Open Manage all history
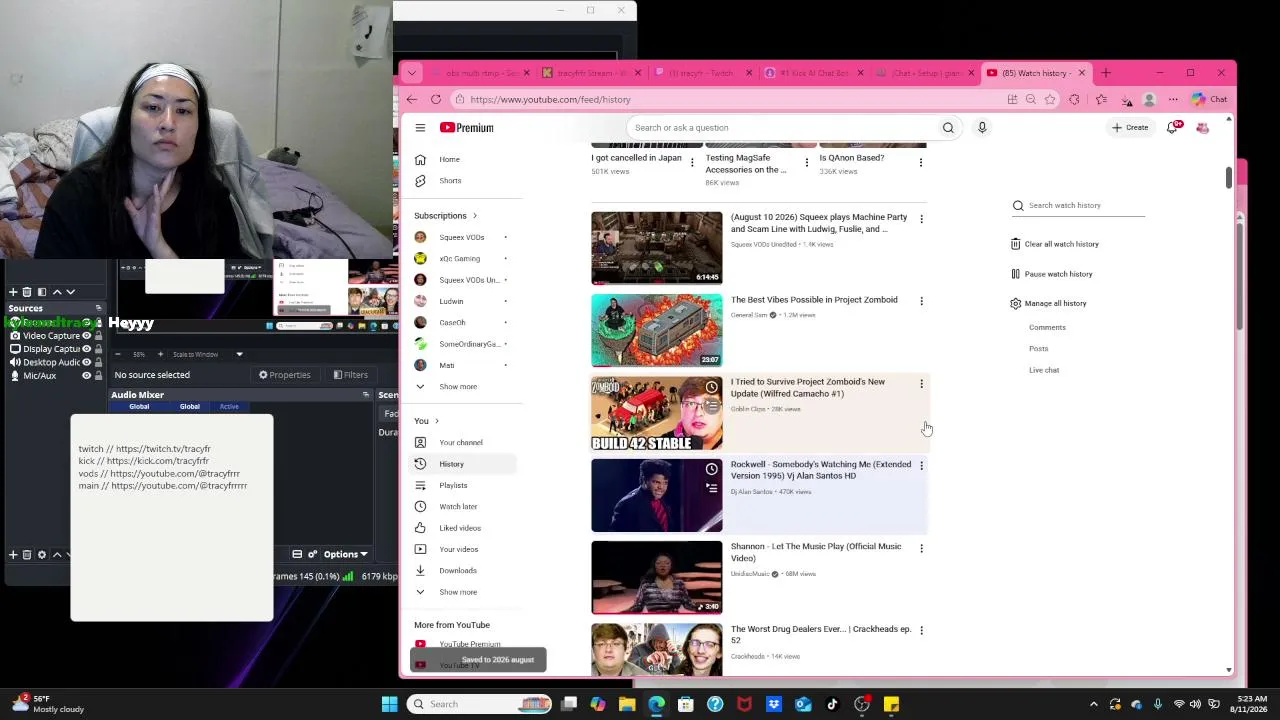 pos(1048,304)
